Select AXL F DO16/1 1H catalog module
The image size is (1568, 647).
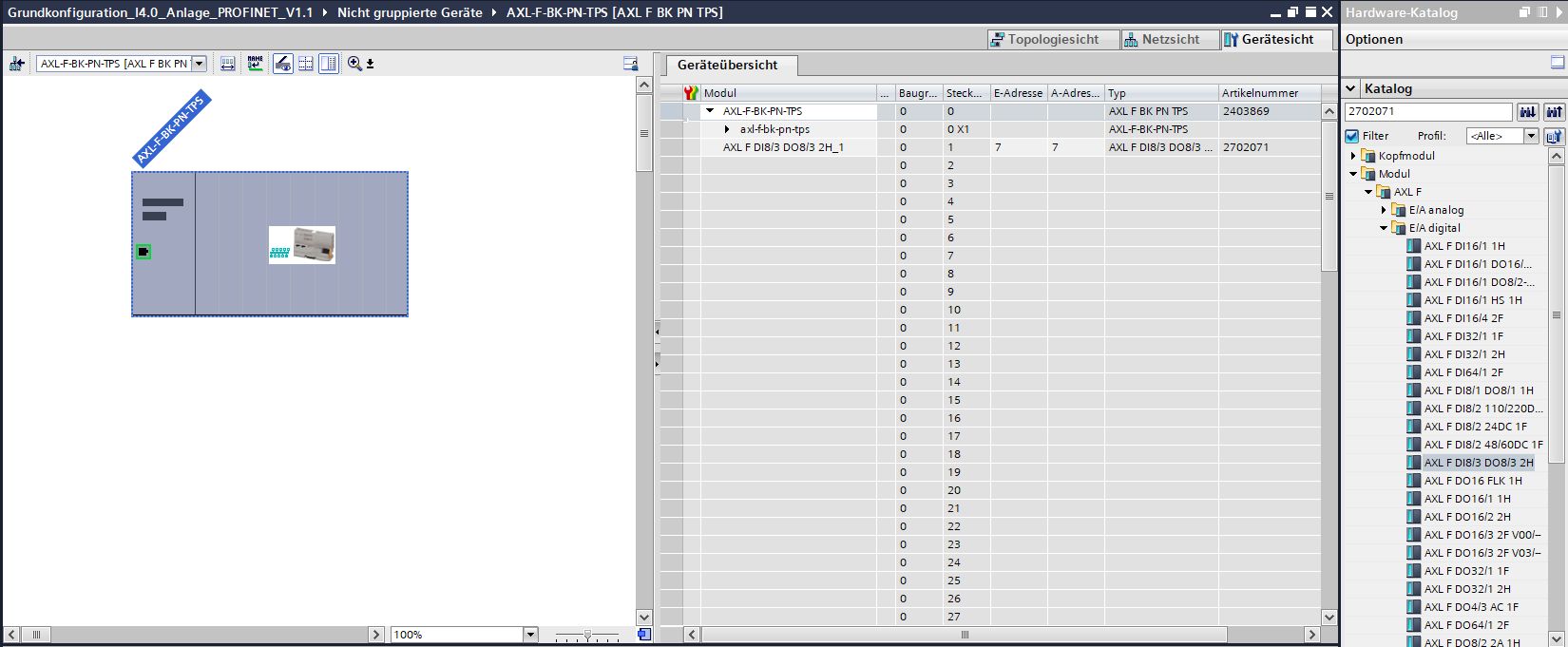click(x=1466, y=499)
